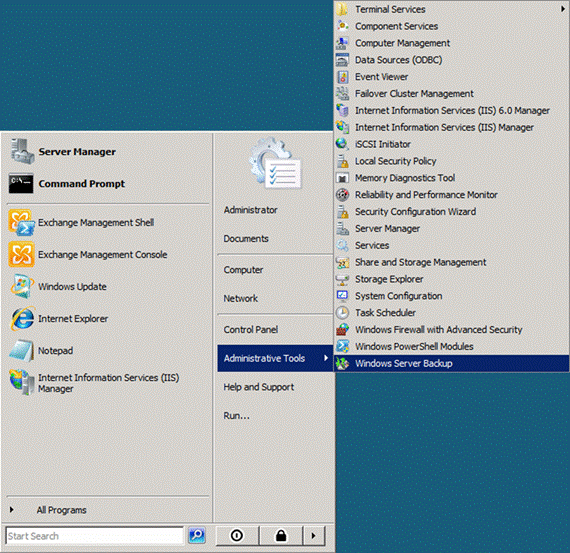
Task: Click the Services gears icon
Action: point(342,245)
